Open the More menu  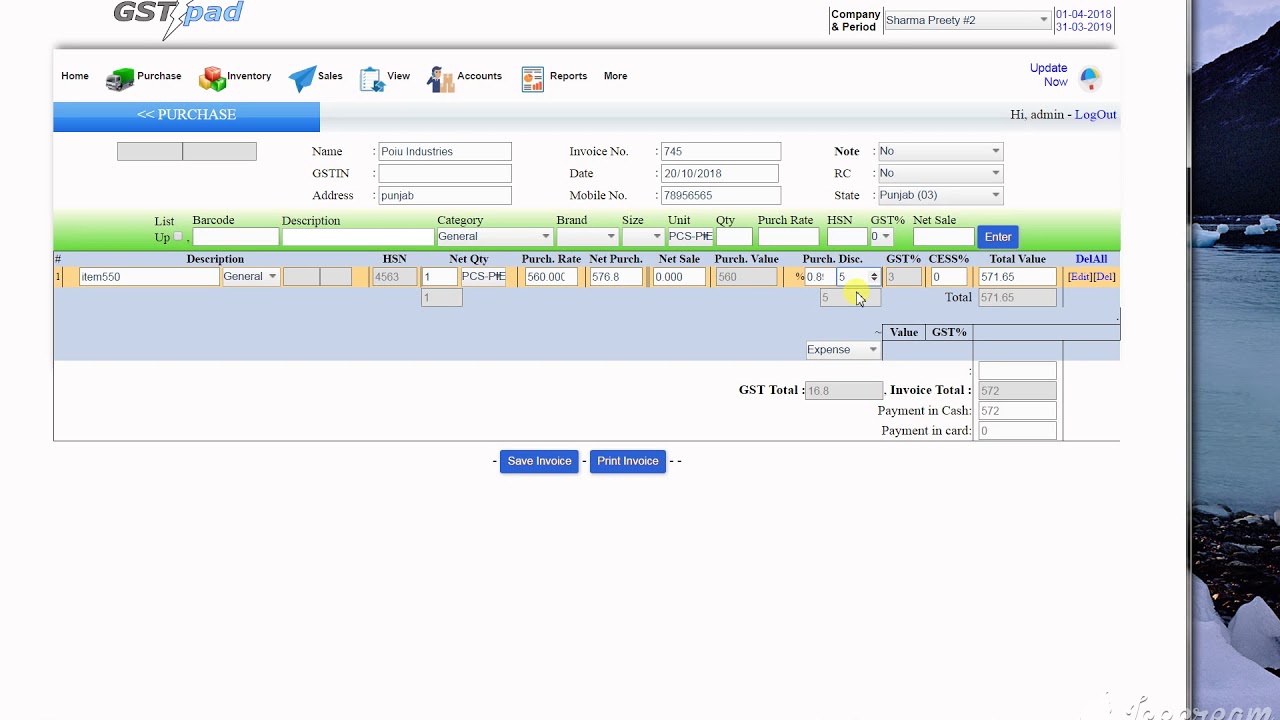click(615, 76)
